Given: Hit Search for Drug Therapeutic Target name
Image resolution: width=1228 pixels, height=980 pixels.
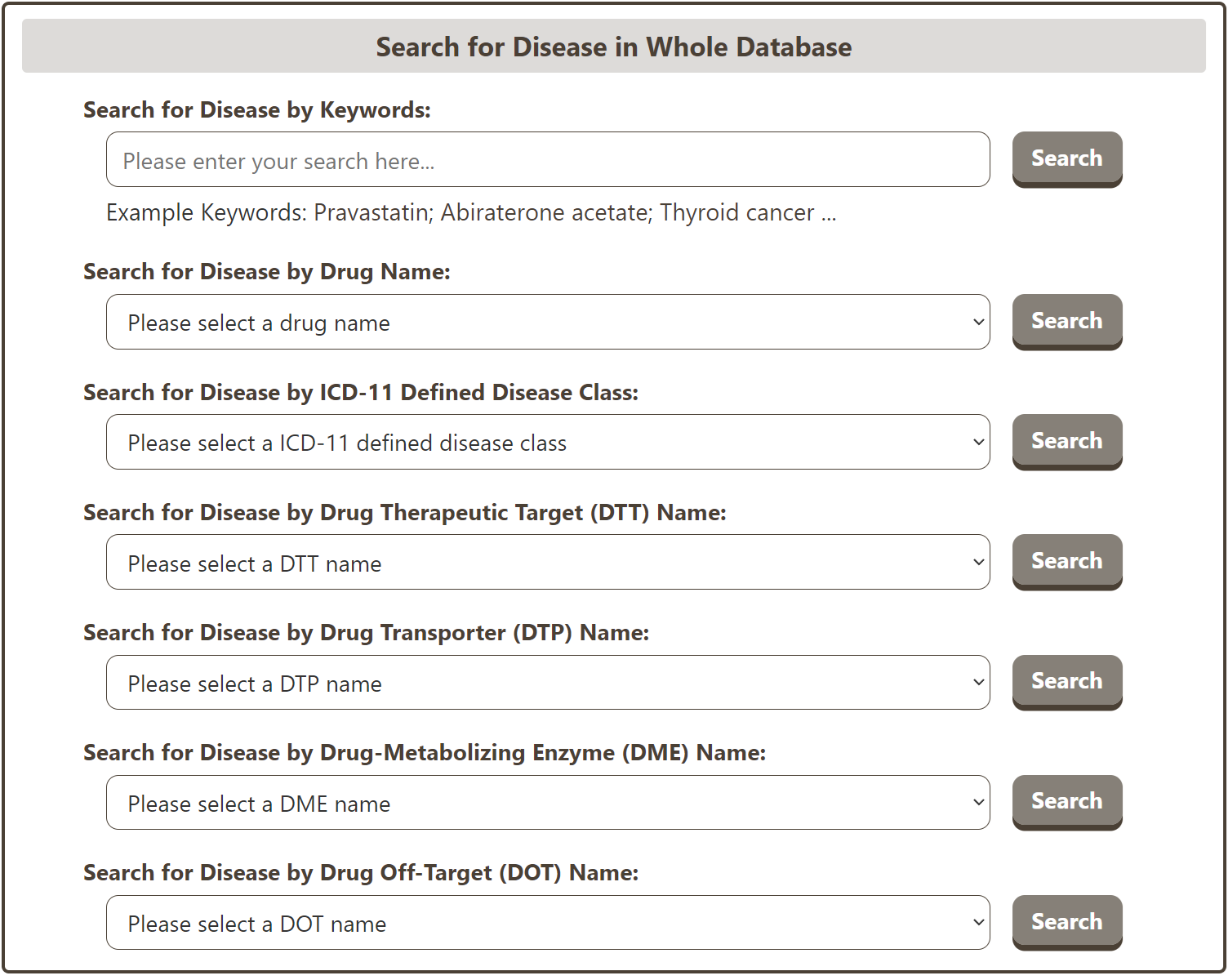Looking at the screenshot, I should coord(1066,561).
